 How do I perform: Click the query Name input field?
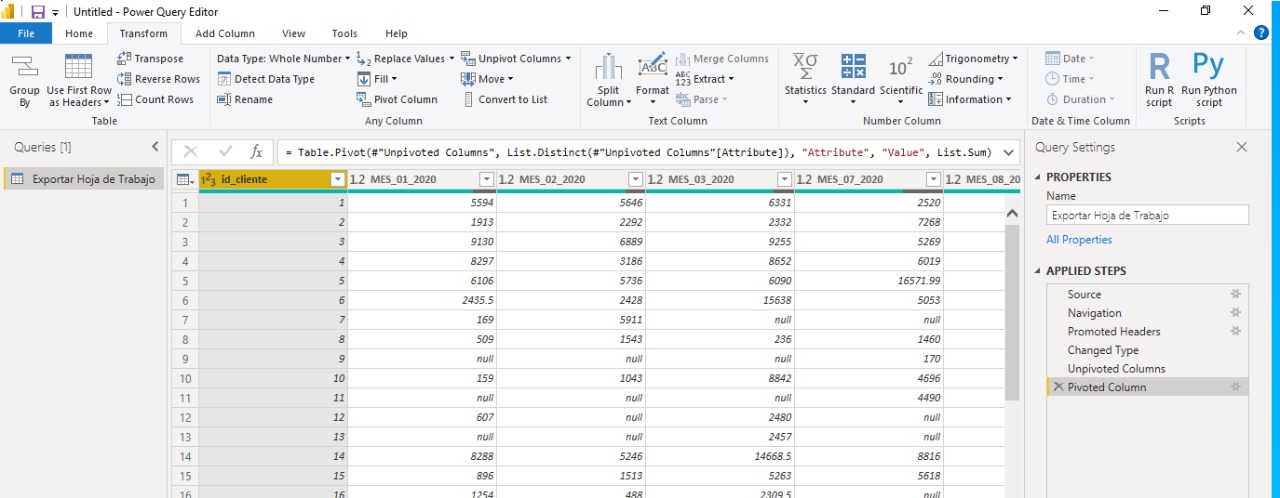(1147, 215)
